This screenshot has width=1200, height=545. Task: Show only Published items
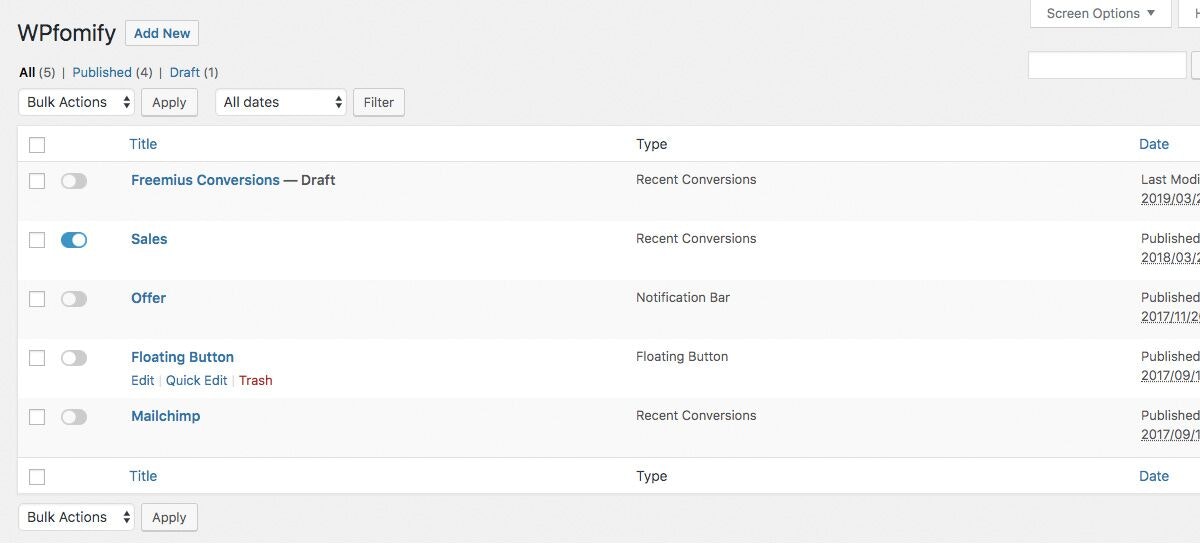click(102, 72)
